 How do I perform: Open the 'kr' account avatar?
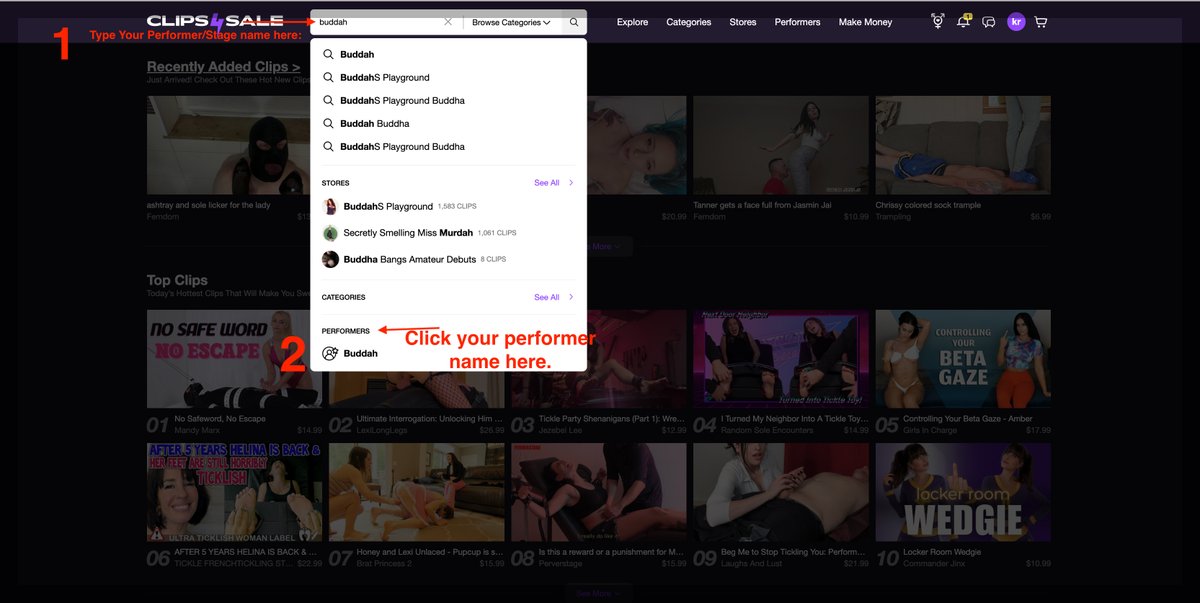click(1016, 22)
